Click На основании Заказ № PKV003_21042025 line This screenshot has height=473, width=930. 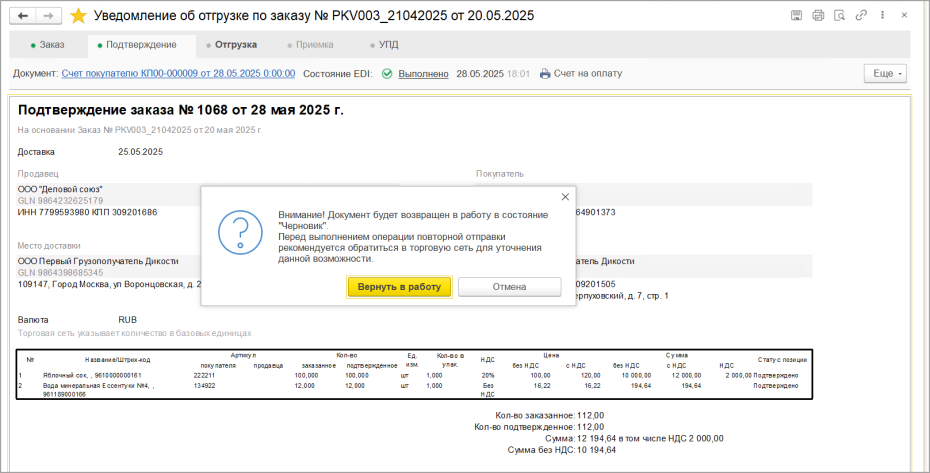[140, 130]
